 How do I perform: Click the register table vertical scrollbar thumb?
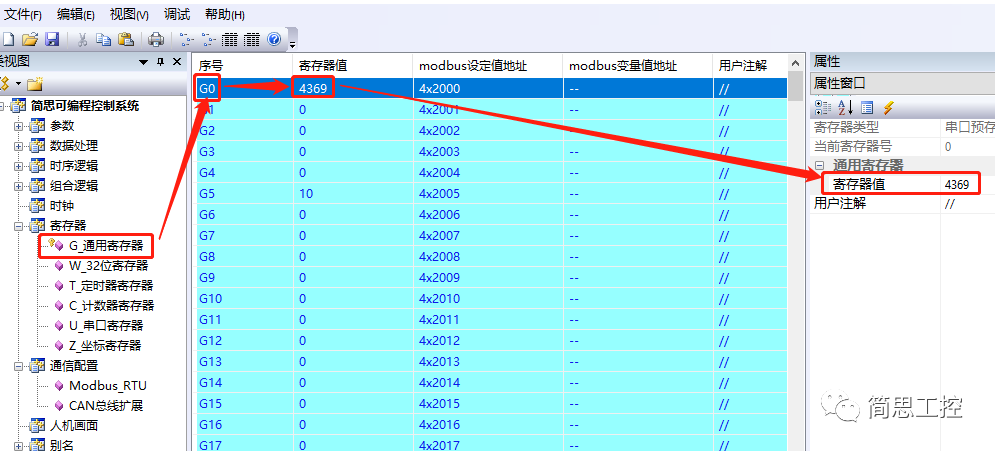pos(795,86)
